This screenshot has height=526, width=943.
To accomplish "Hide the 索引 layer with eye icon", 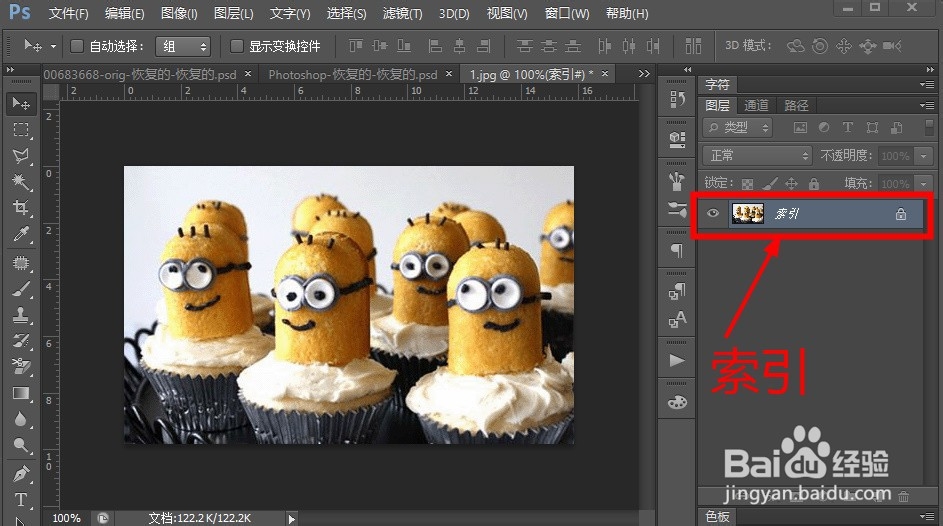I will pos(713,213).
